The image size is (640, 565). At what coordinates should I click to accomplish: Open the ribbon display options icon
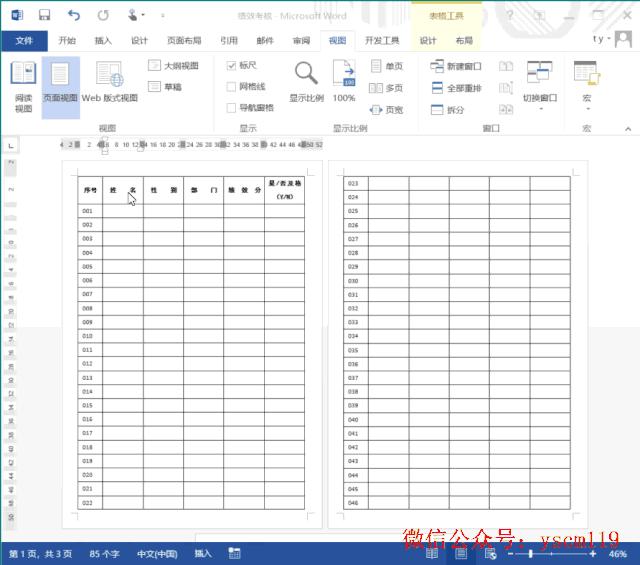coord(539,16)
